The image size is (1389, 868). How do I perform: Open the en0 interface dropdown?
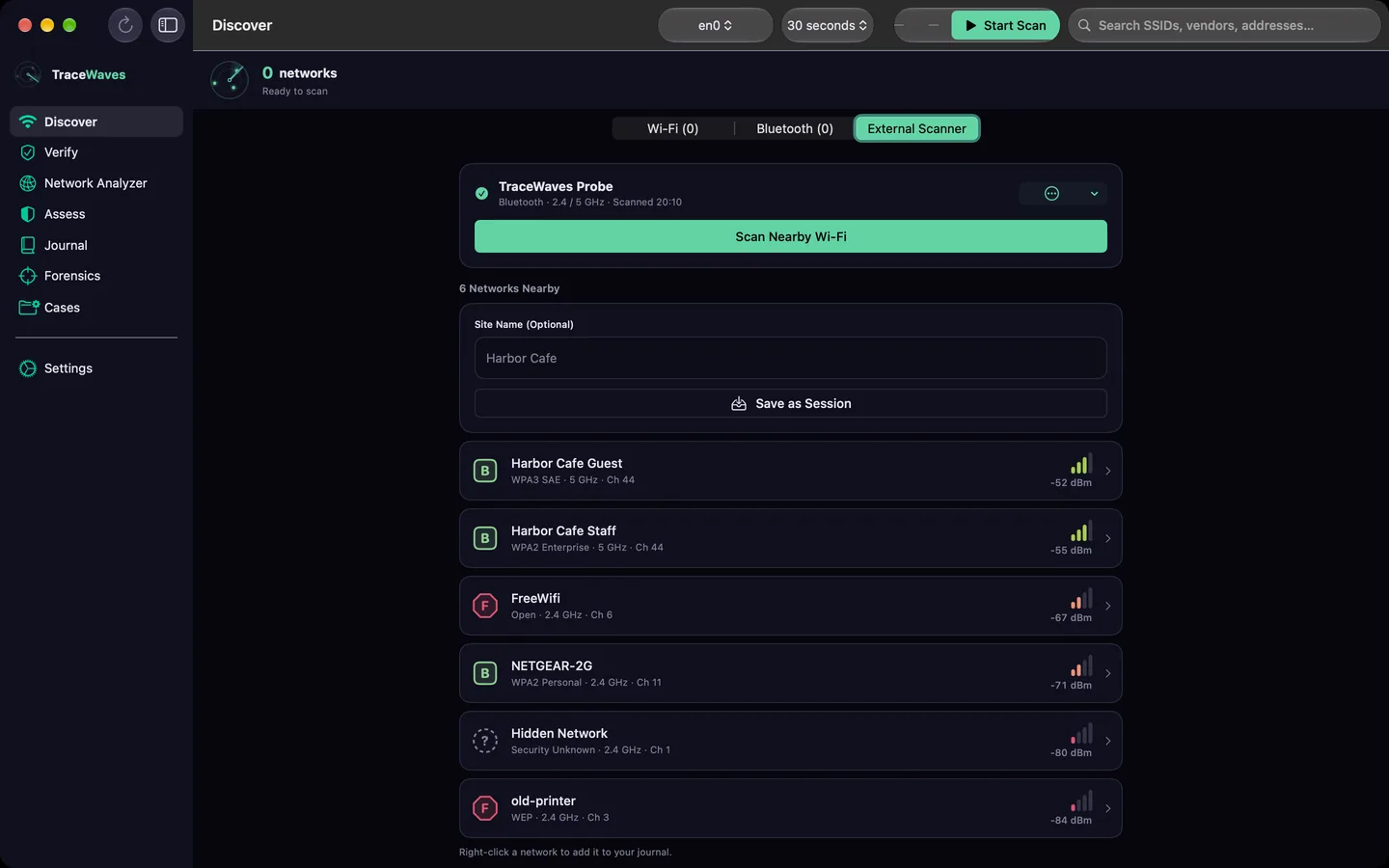pyautogui.click(x=715, y=25)
